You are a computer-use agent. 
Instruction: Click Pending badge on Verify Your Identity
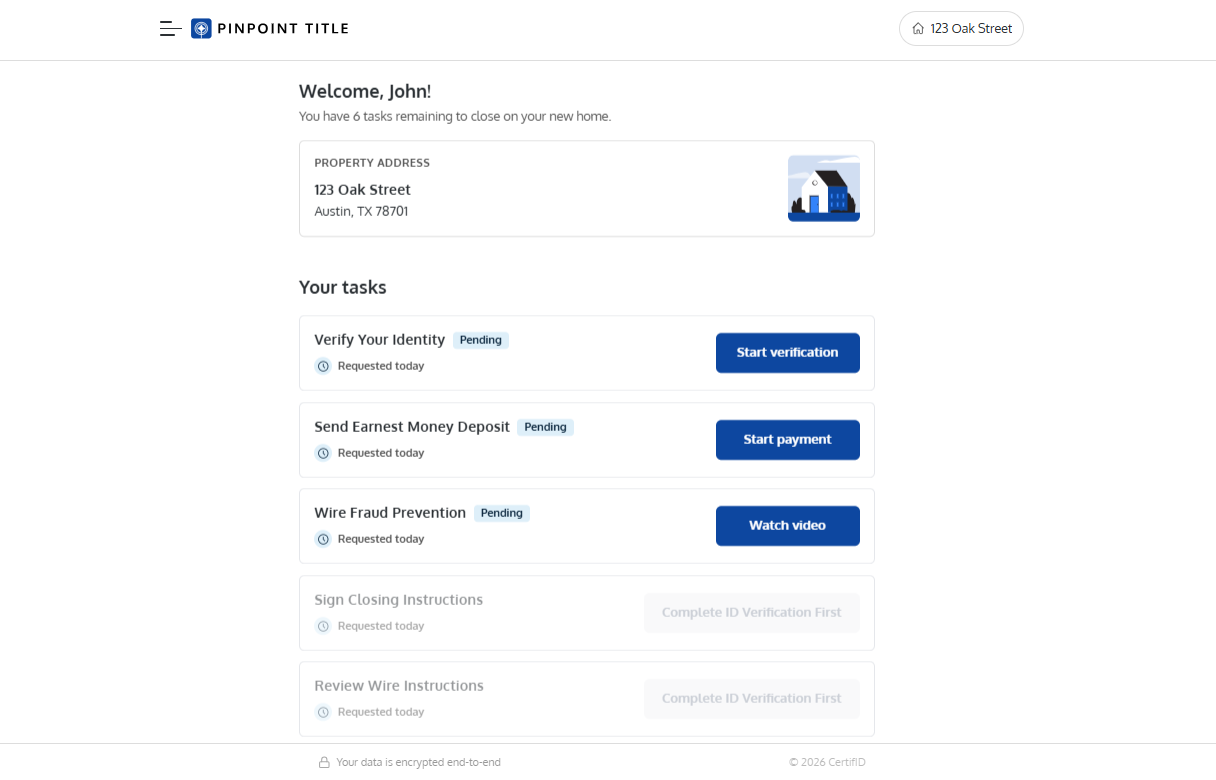click(x=481, y=340)
